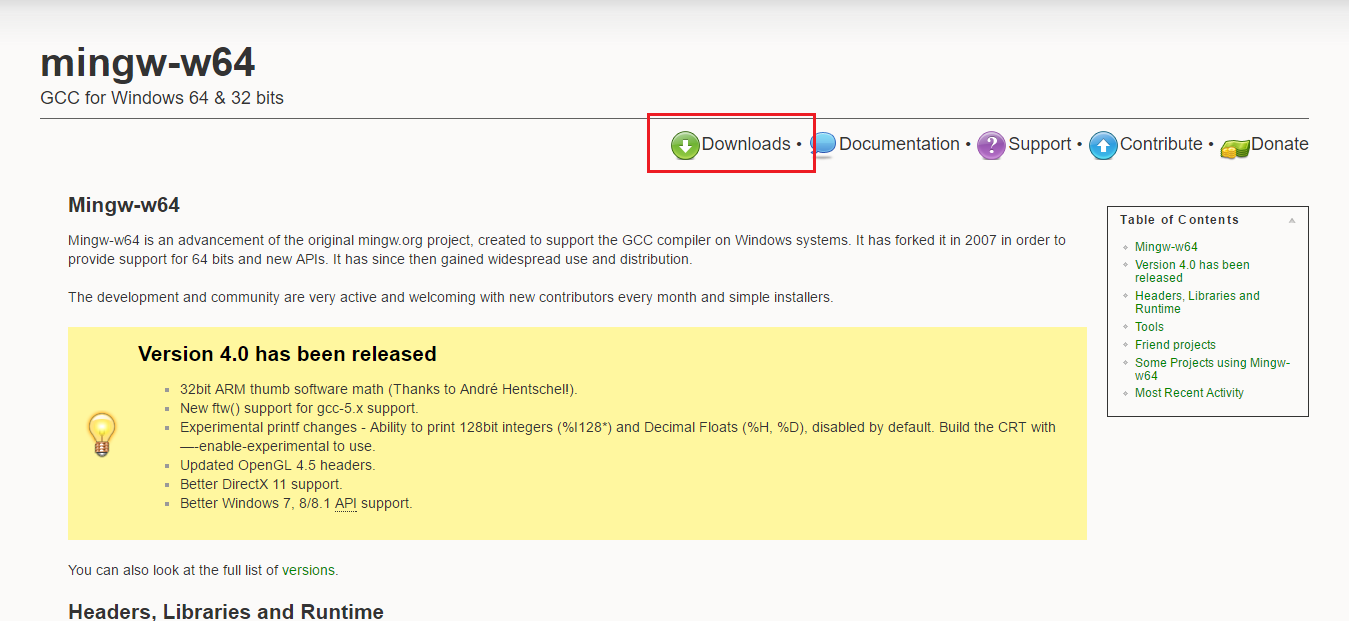The height and width of the screenshot is (621, 1349).
Task: Click the '32bit ARM thumb software math' bullet
Action: pyautogui.click(x=379, y=389)
